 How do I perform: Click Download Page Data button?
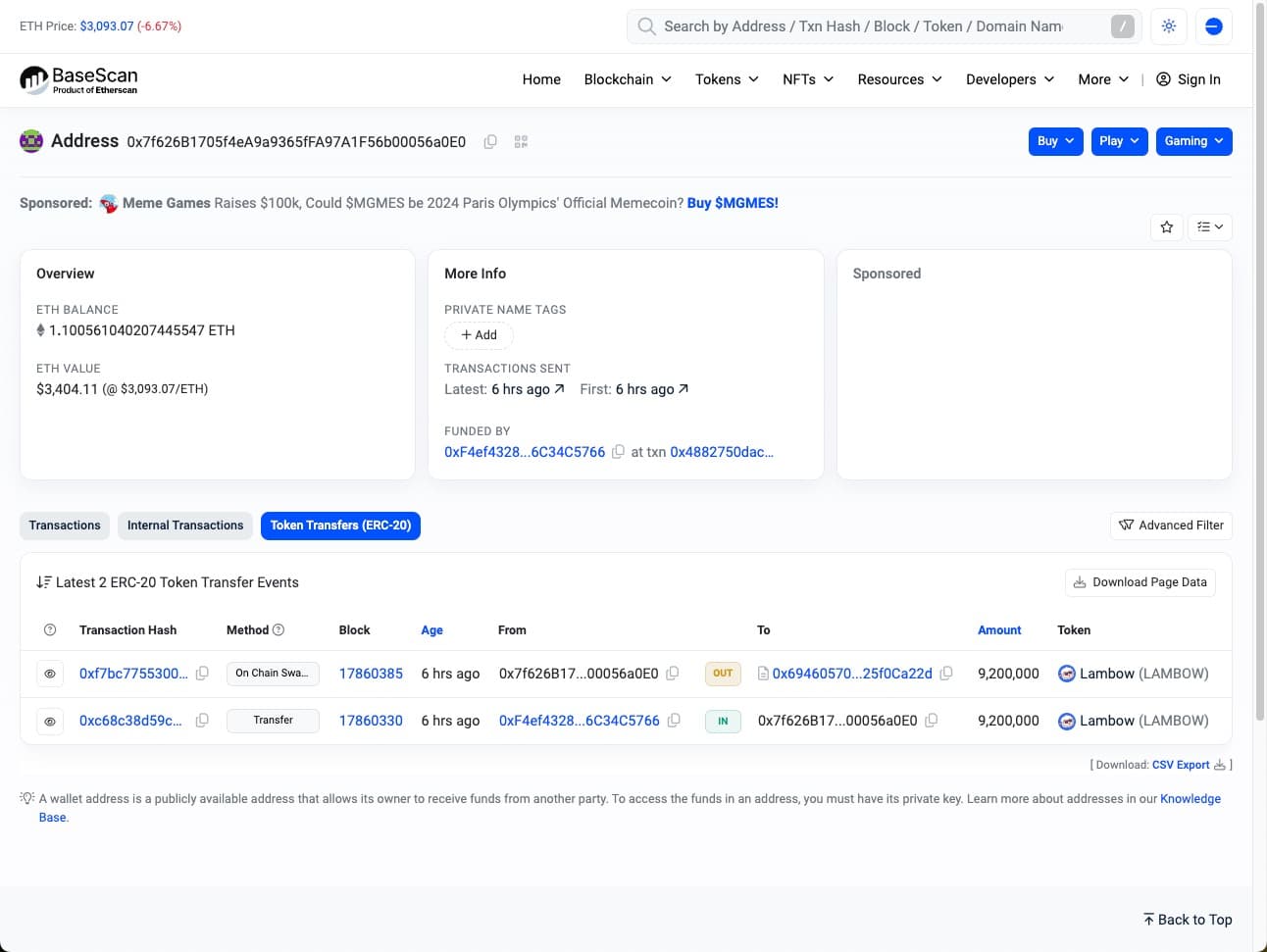point(1140,582)
